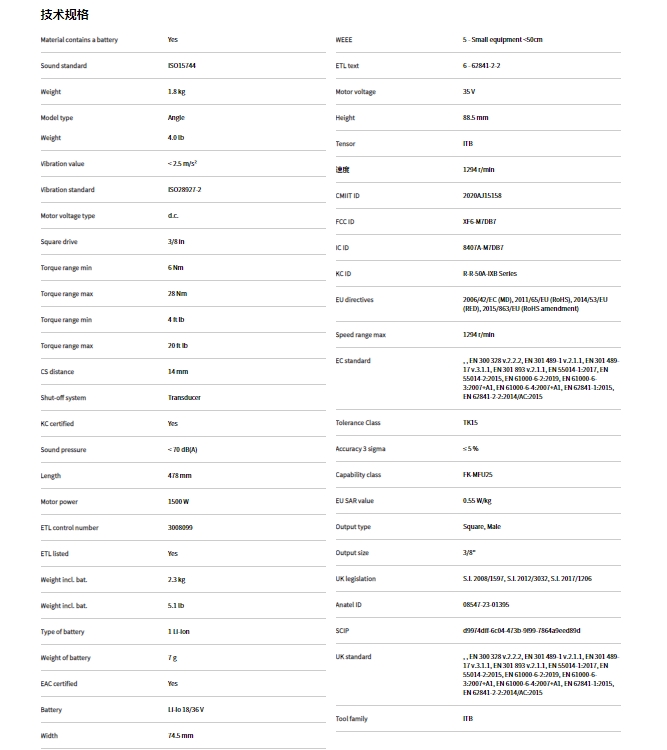
Task: Select the ETL control number 3008099
Action: pyautogui.click(x=181, y=528)
